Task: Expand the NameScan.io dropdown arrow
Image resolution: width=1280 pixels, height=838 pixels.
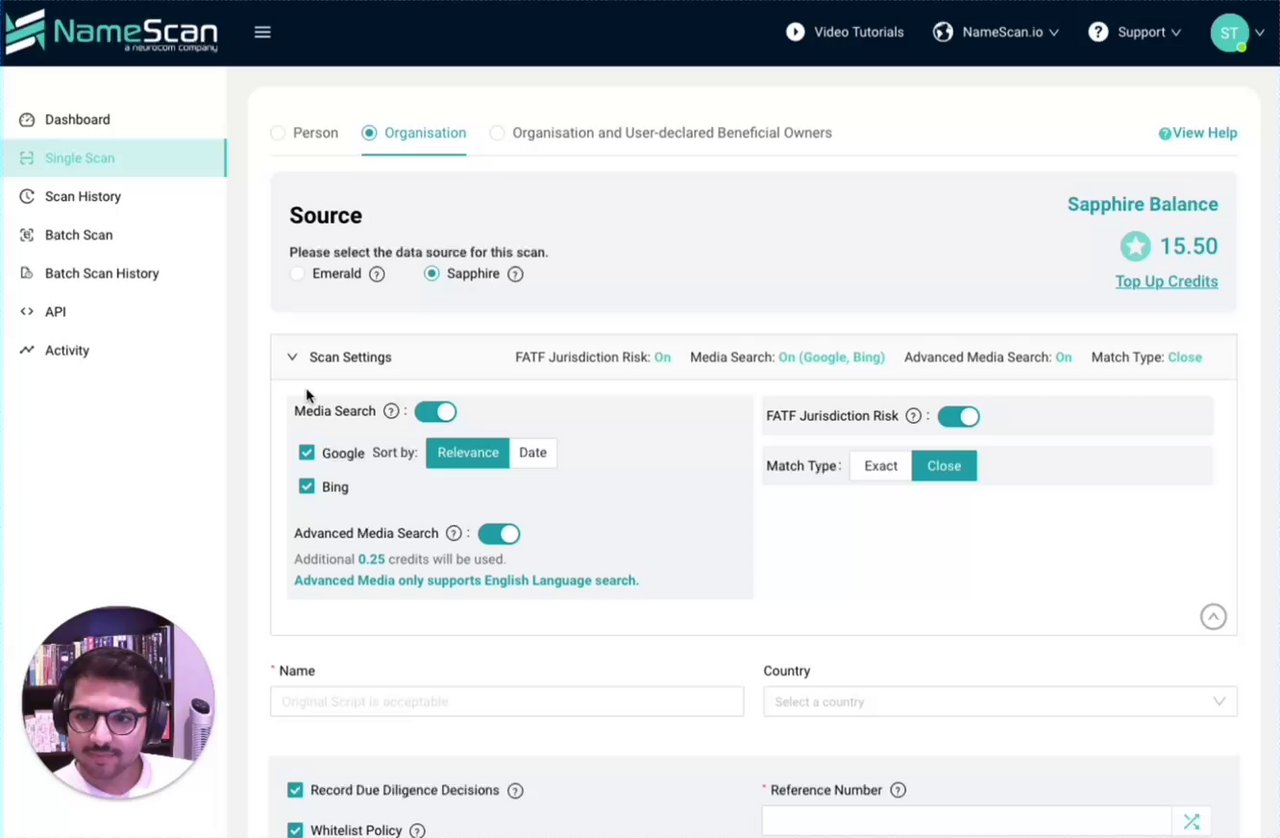Action: tap(1055, 33)
